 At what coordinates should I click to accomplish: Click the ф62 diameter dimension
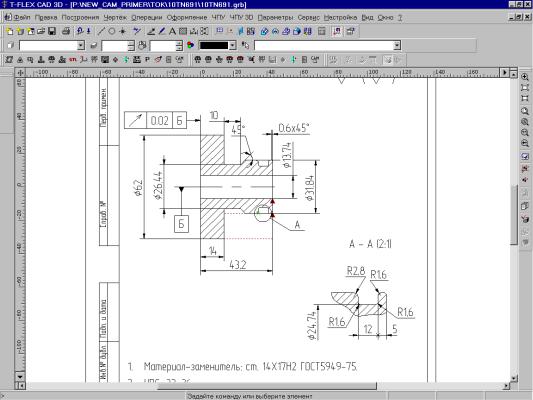click(138, 188)
